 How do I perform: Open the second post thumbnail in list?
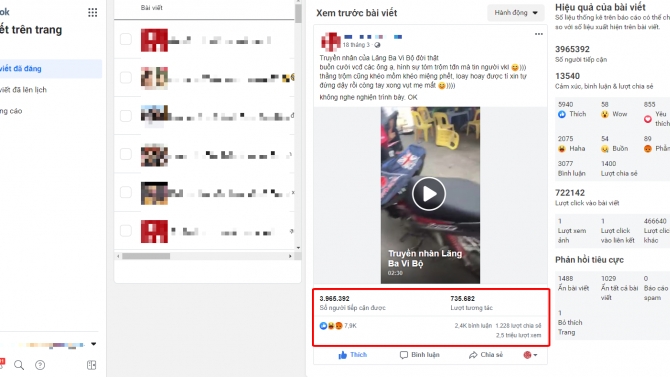pos(154,78)
